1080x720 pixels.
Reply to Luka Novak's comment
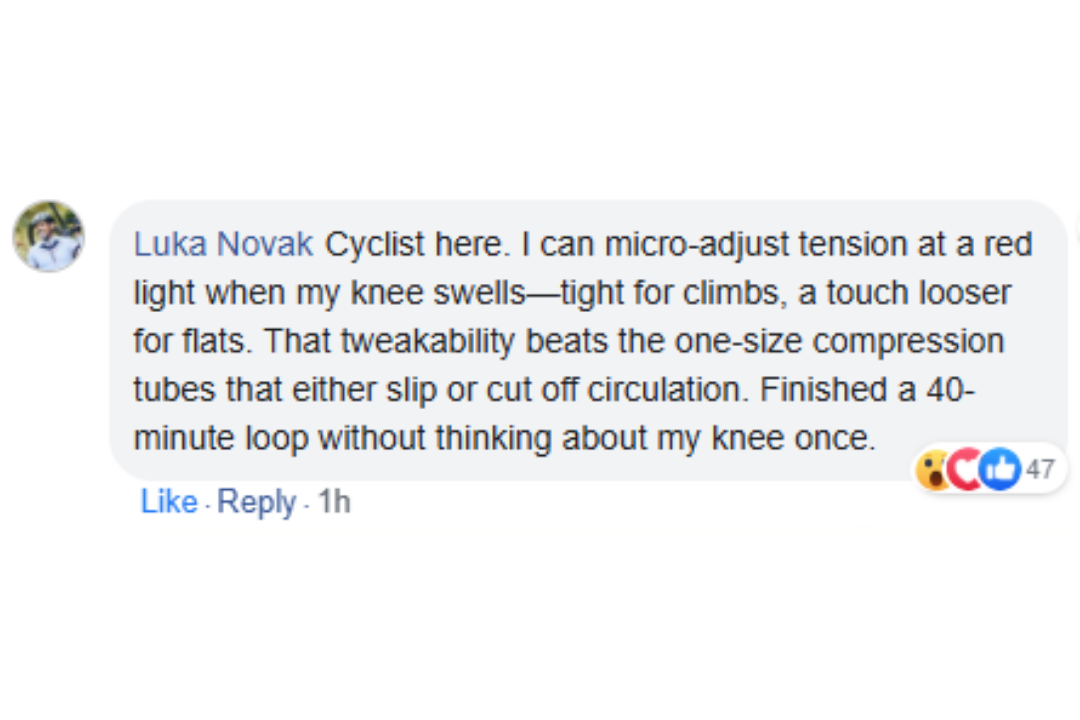256,503
